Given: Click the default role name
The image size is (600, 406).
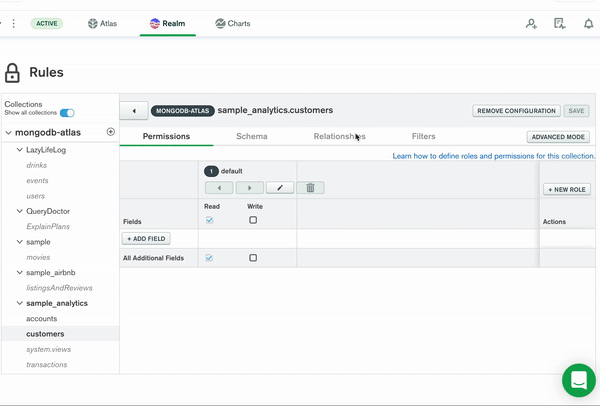Looking at the screenshot, I should 232,171.
